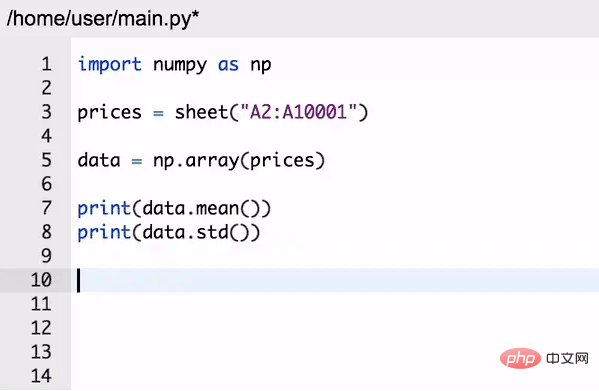This screenshot has width=599, height=391.
Task: Click line number 5 in the gutter
Action: (x=47, y=160)
